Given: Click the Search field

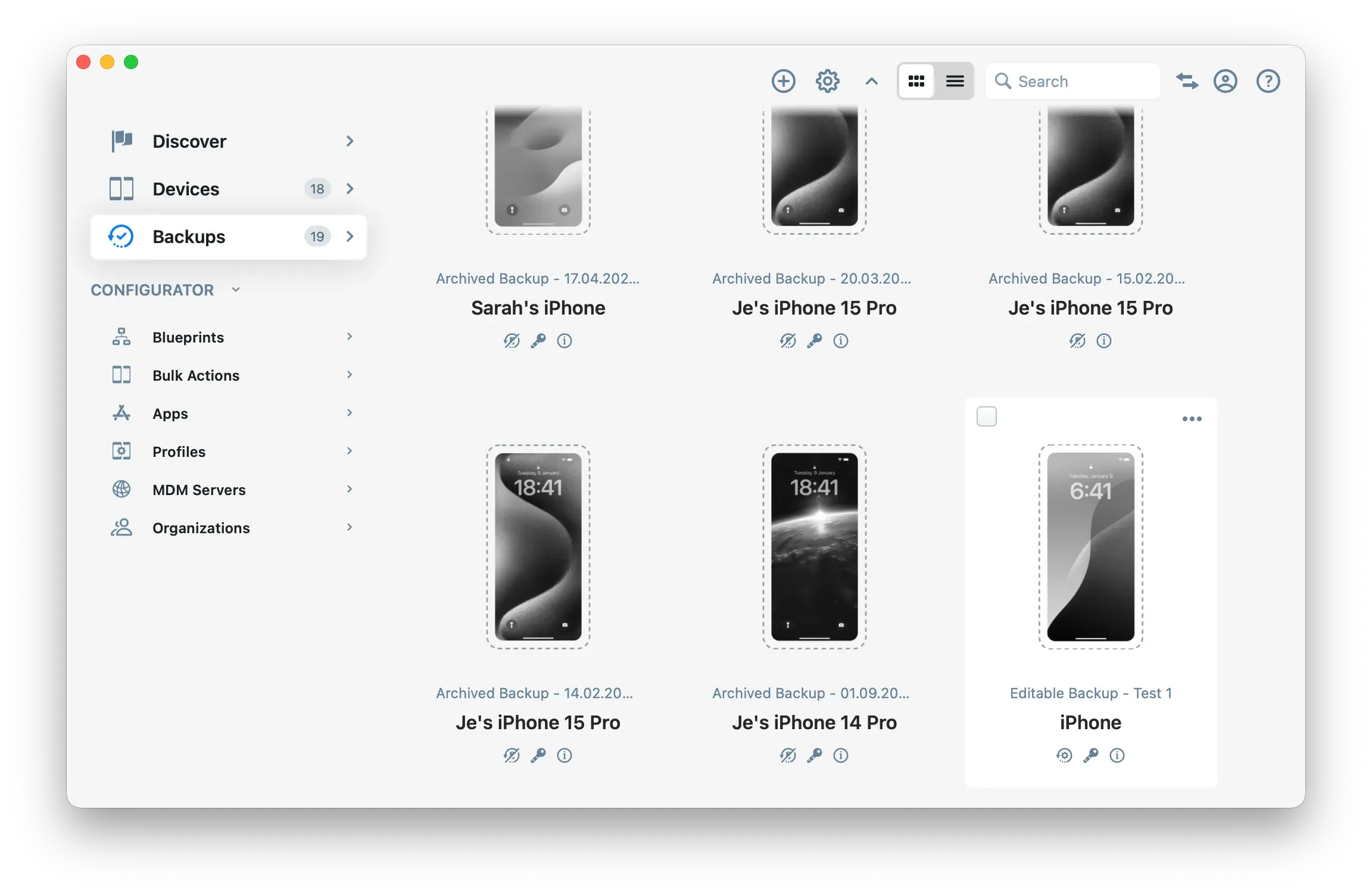Looking at the screenshot, I should (x=1072, y=80).
